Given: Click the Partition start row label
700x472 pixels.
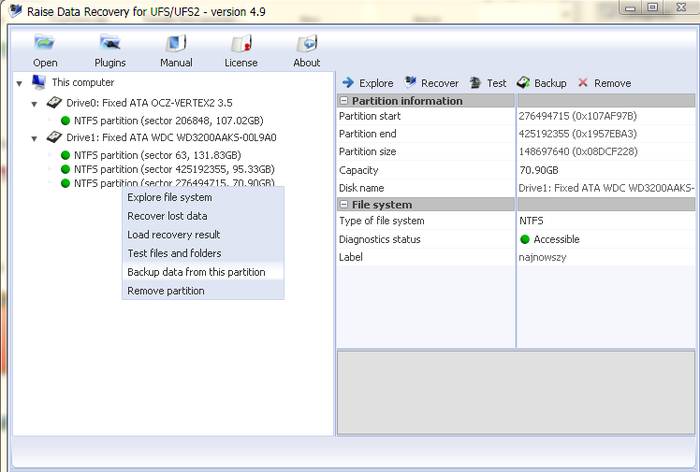Looking at the screenshot, I should point(370,116).
